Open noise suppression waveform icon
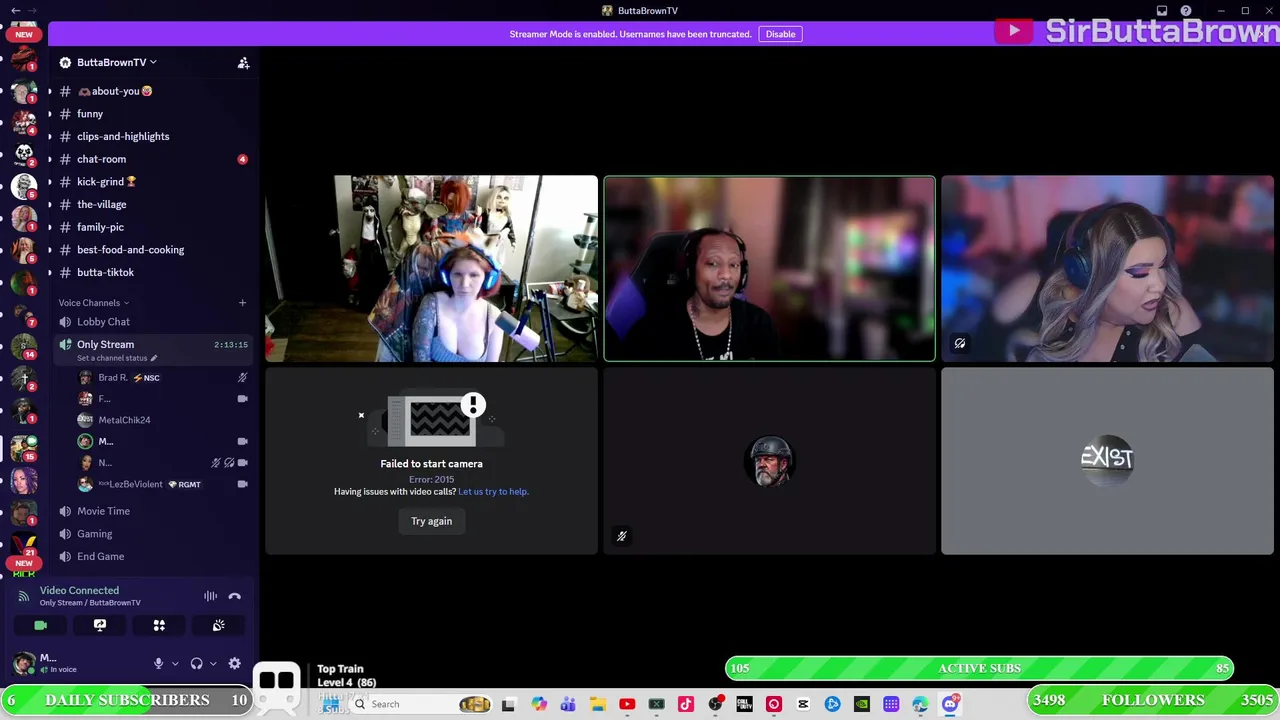Screen dimensions: 1280x720 click(x=211, y=596)
